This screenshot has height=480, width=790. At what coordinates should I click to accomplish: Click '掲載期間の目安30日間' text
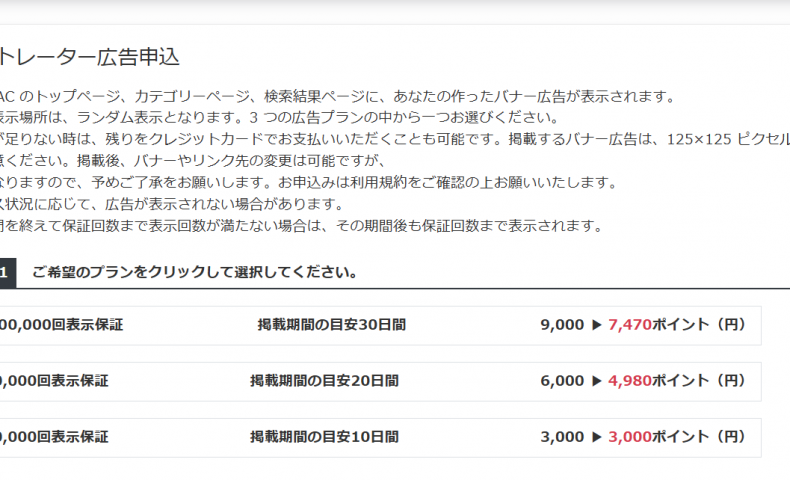[x=332, y=325]
